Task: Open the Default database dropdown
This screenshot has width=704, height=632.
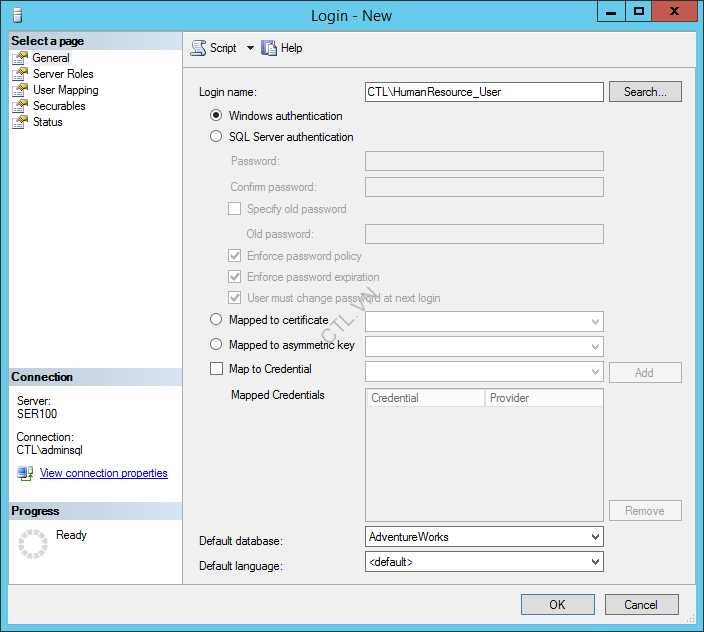Action: (x=595, y=536)
